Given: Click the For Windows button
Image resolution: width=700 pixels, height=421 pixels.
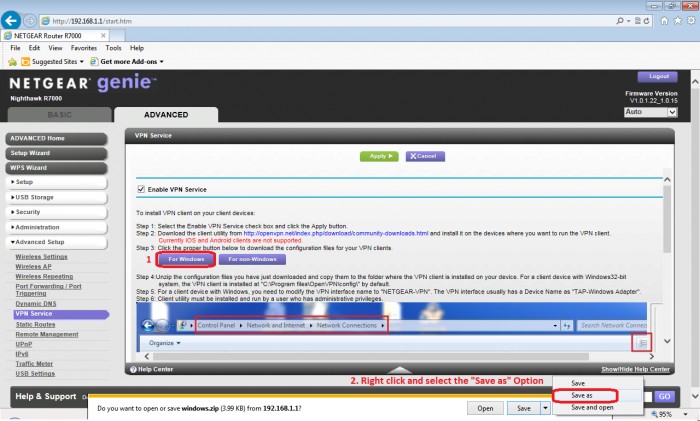Looking at the screenshot, I should click(186, 259).
